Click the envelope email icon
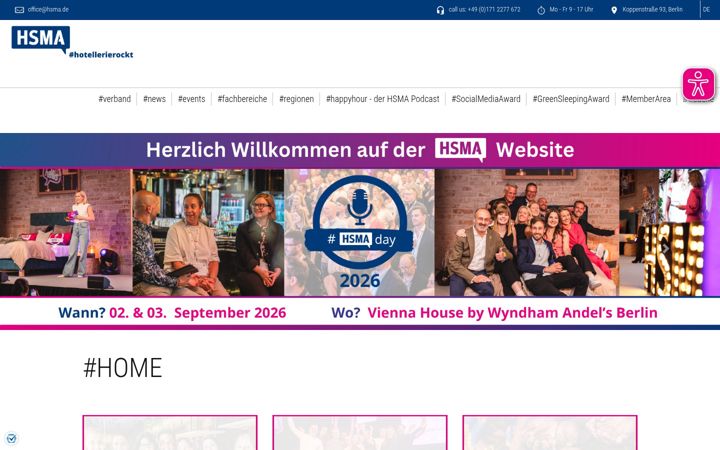 pos(19,10)
